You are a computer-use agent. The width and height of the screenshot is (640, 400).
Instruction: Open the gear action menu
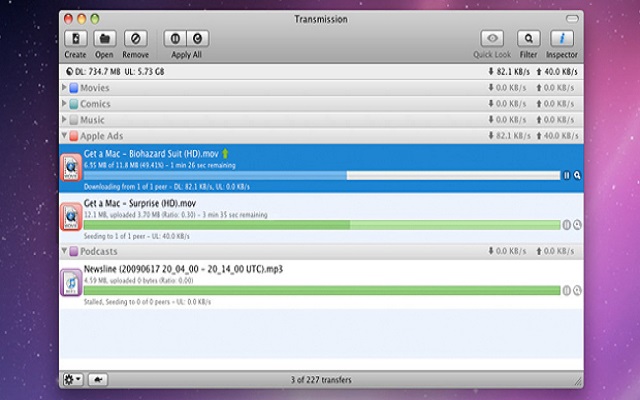click(74, 380)
